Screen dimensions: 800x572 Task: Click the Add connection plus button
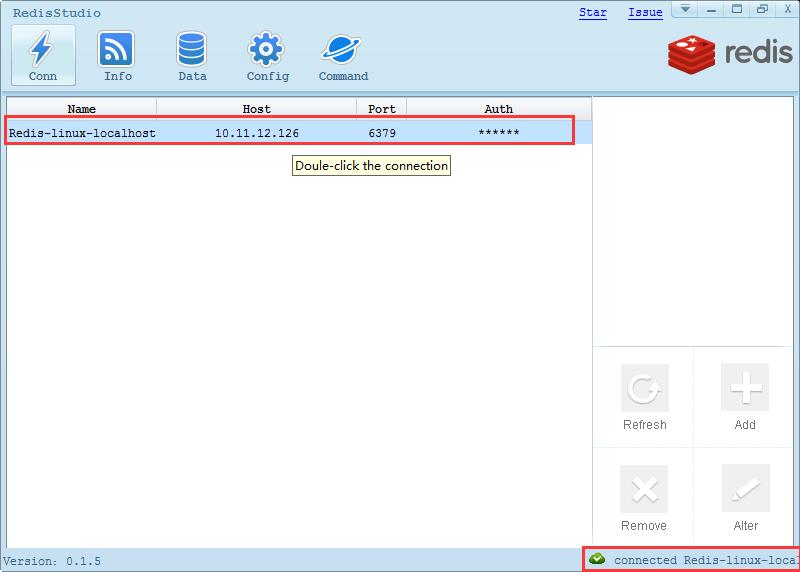pos(745,397)
